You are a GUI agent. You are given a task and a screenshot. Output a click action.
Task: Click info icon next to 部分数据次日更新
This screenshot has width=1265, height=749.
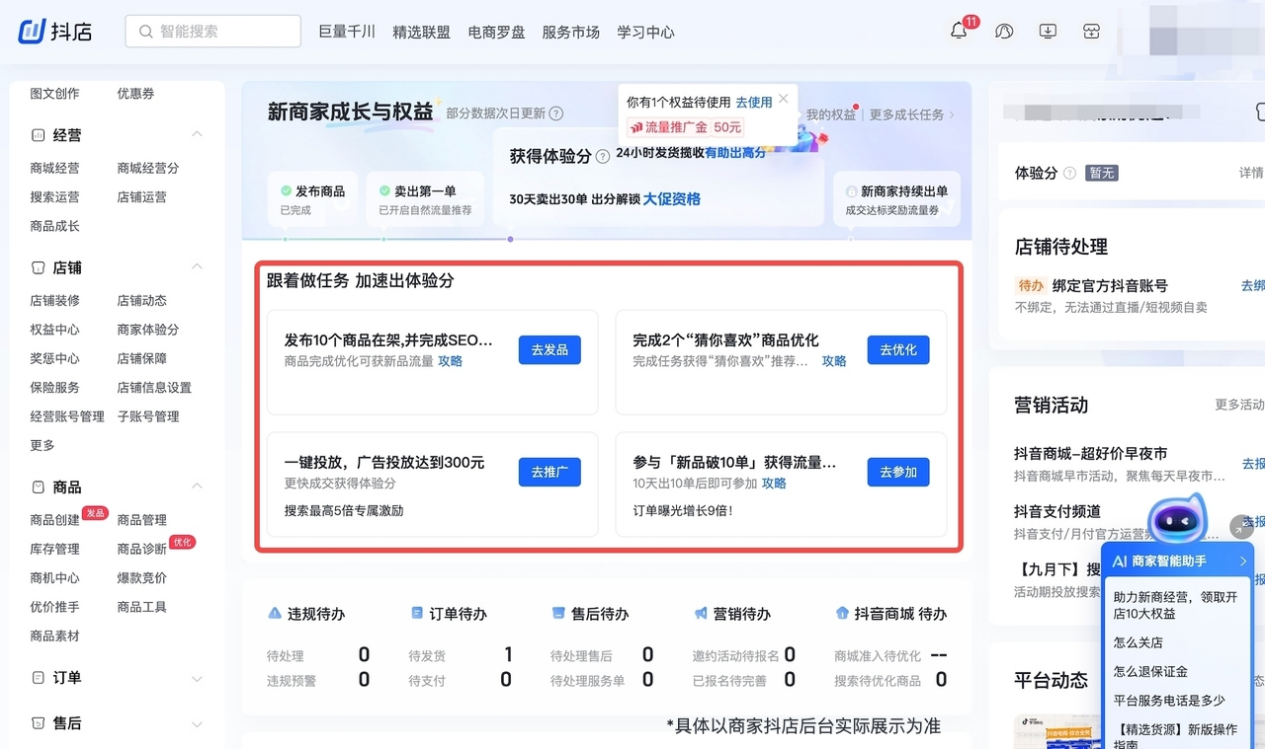(556, 114)
